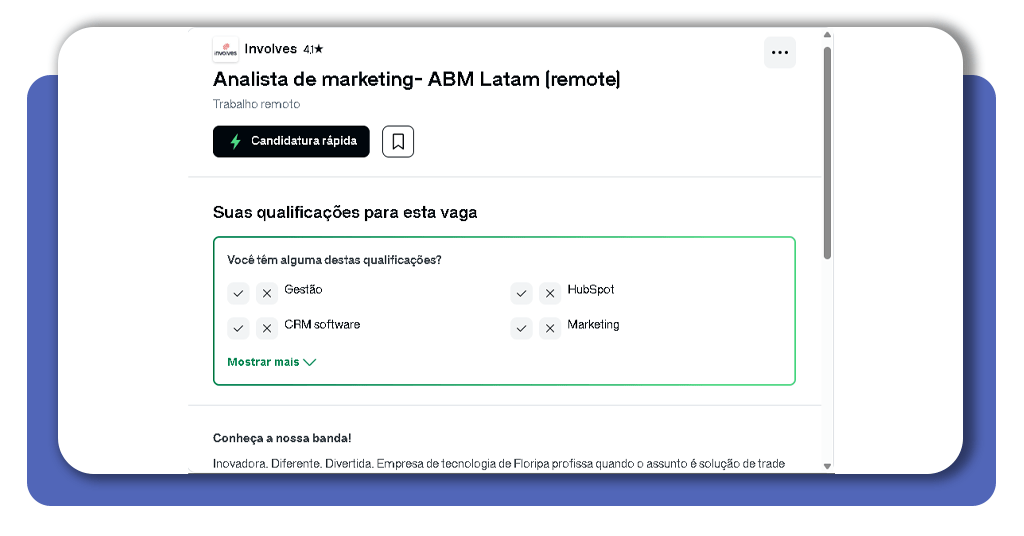Viewport: 1024px width, 536px height.
Task: Open the Involves company name link
Action: 270,49
